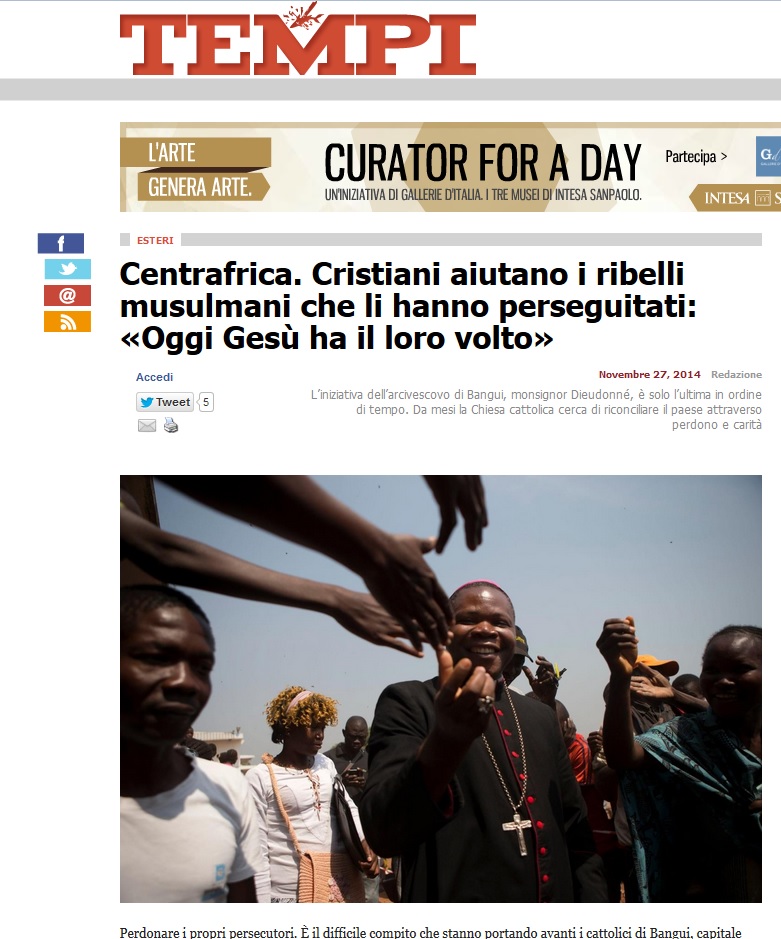Viewport: 781px width, 939px height.
Task: Click the Tweet button
Action: pos(165,402)
